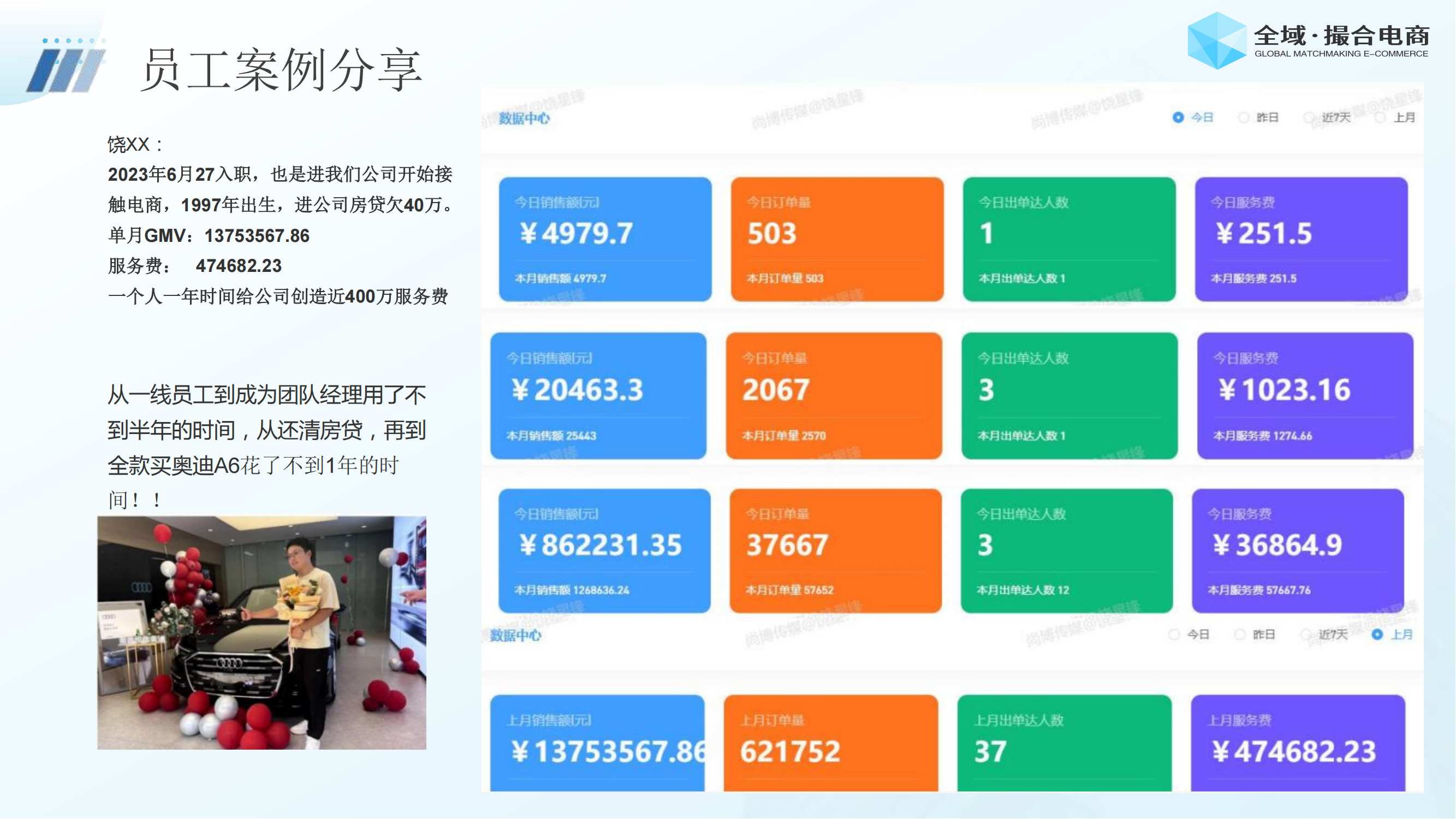Click the 饶XX： name label
The width and height of the screenshot is (1456, 819).
click(135, 144)
